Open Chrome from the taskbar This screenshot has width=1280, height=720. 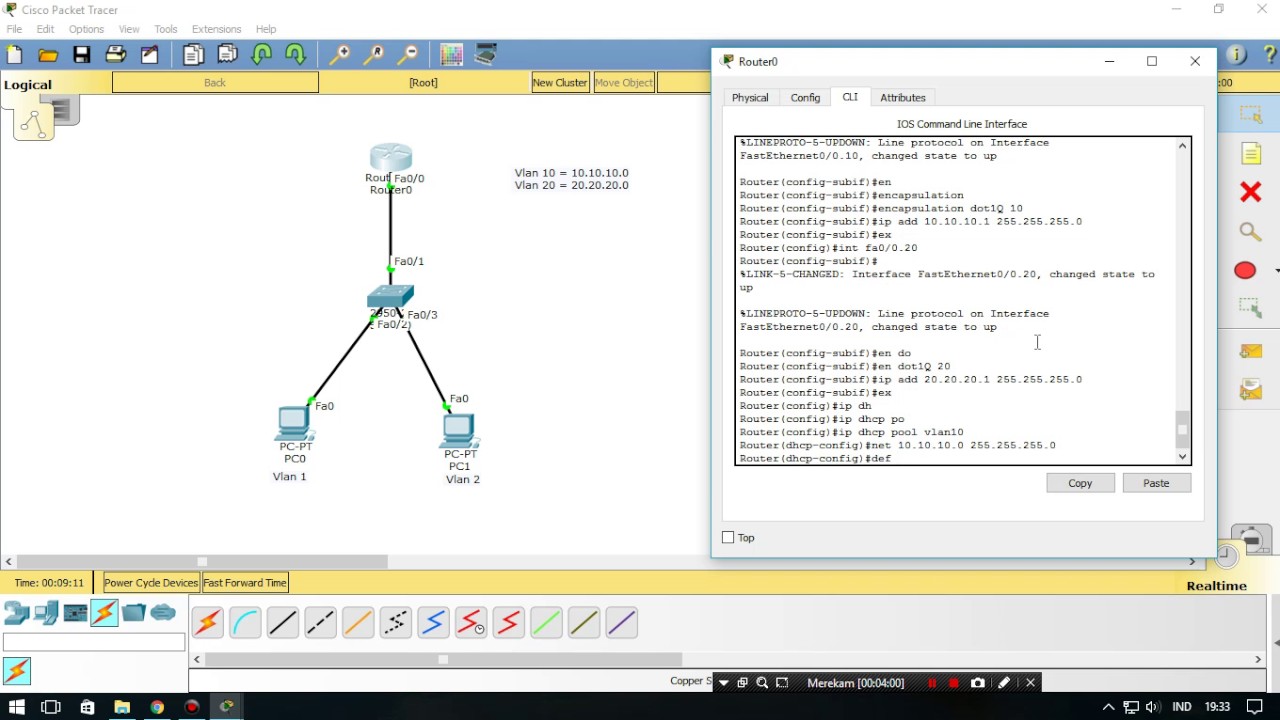pos(157,707)
